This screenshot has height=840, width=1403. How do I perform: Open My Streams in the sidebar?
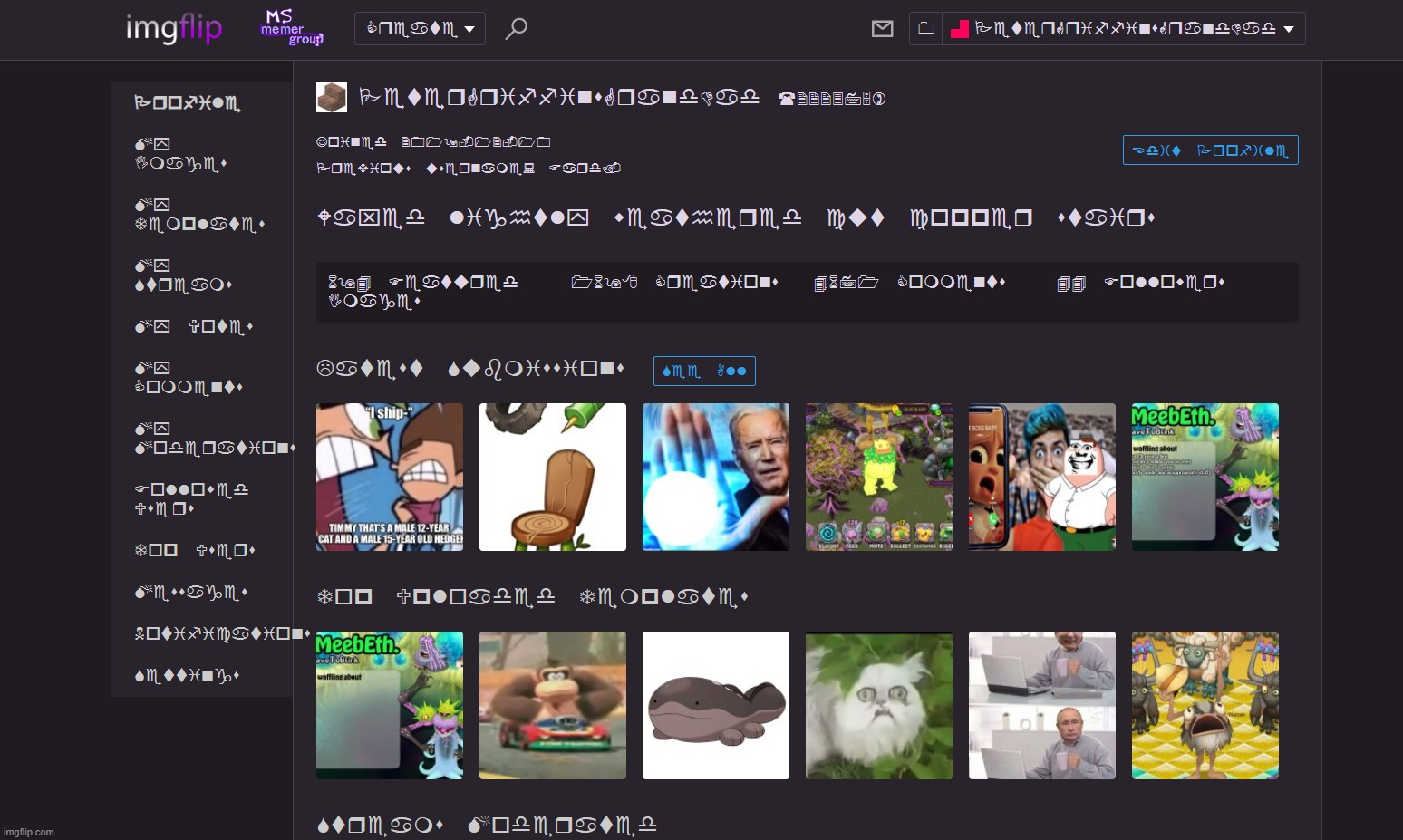click(x=184, y=275)
